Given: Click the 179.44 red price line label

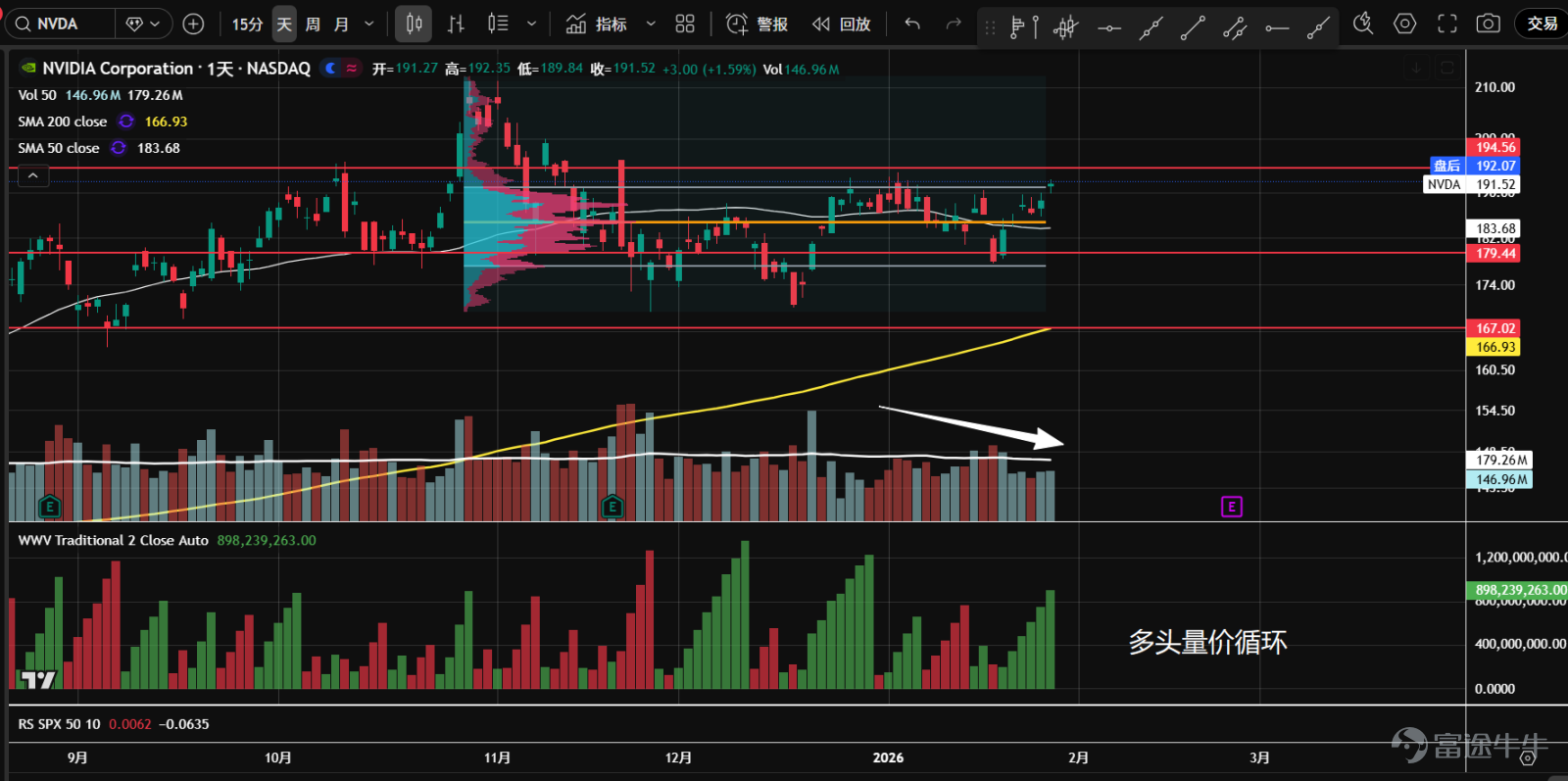Looking at the screenshot, I should [1495, 253].
